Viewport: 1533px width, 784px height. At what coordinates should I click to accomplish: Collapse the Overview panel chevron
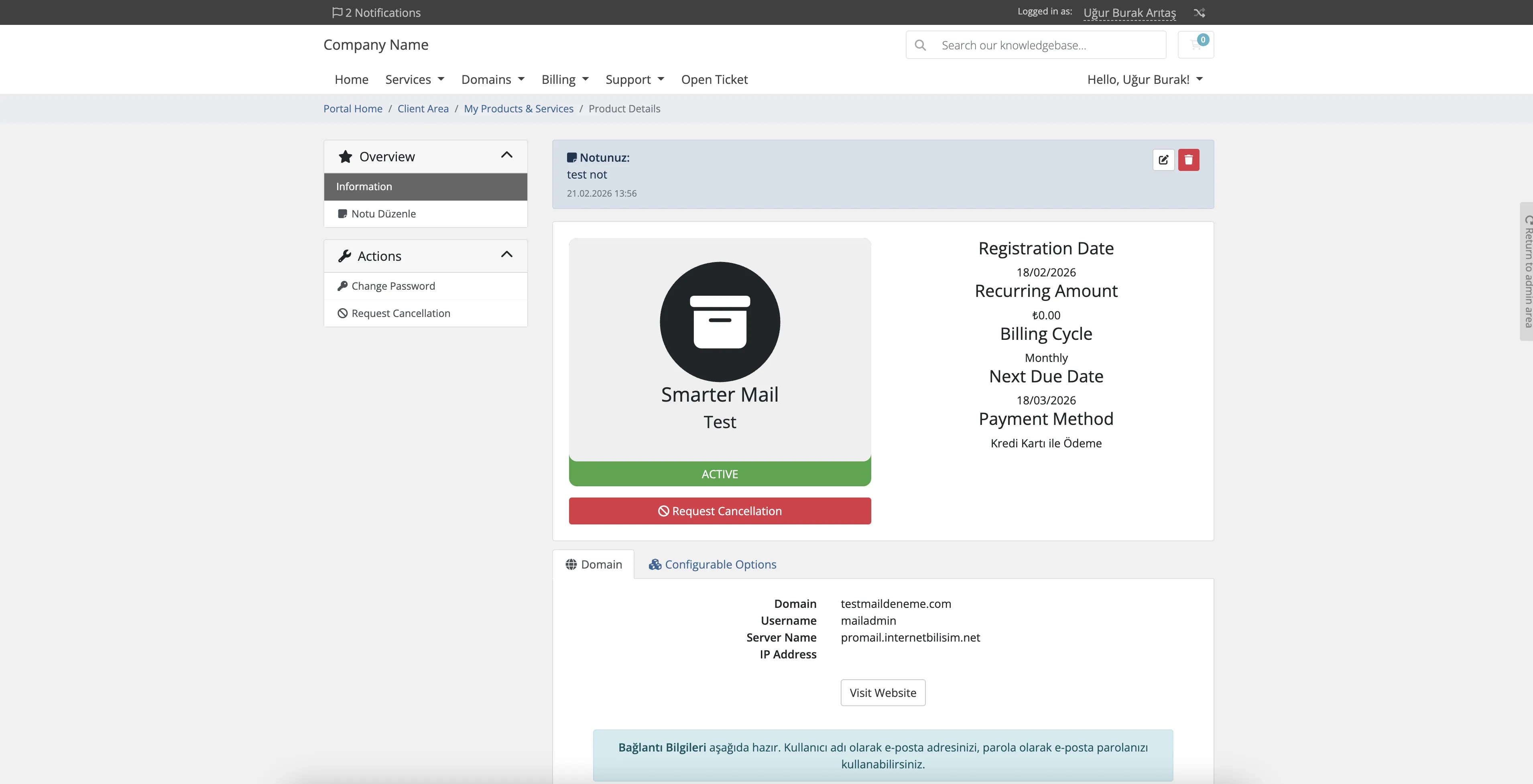point(506,155)
